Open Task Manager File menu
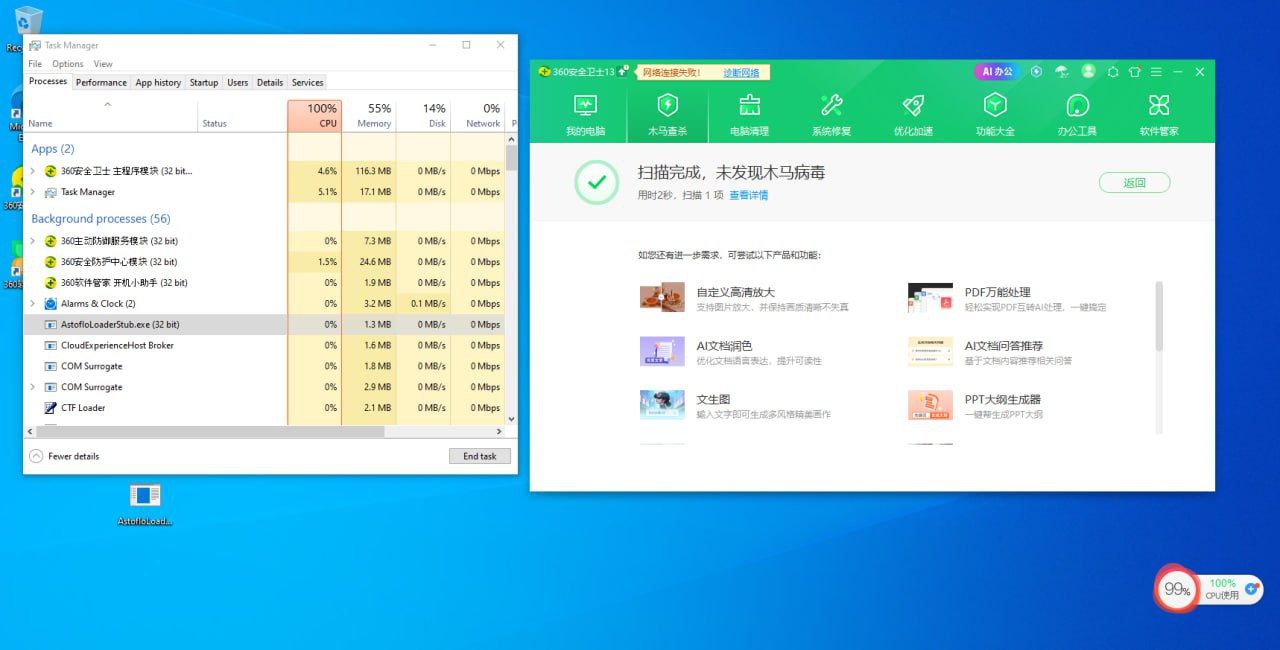This screenshot has width=1280, height=650. coord(35,64)
